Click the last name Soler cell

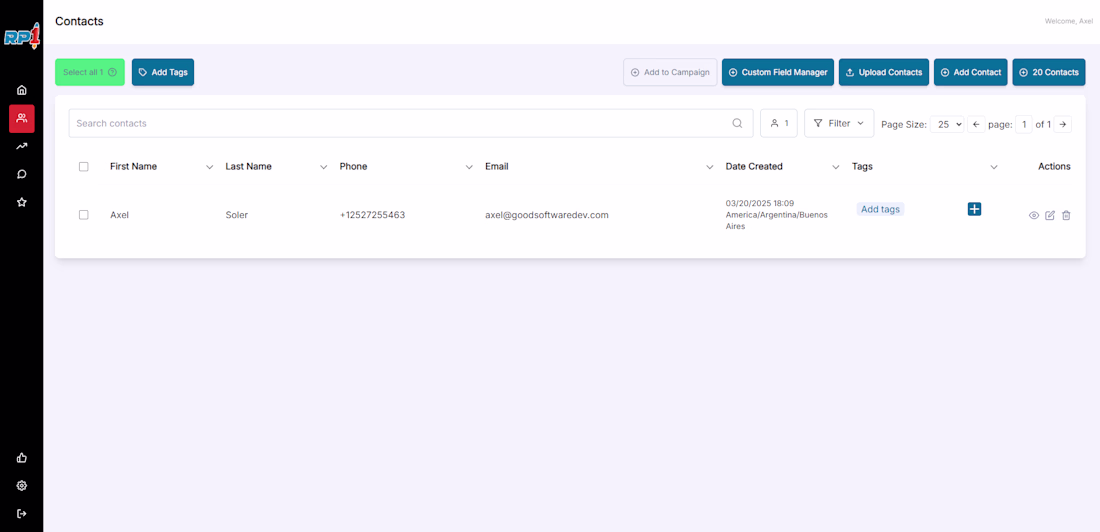[x=236, y=215]
